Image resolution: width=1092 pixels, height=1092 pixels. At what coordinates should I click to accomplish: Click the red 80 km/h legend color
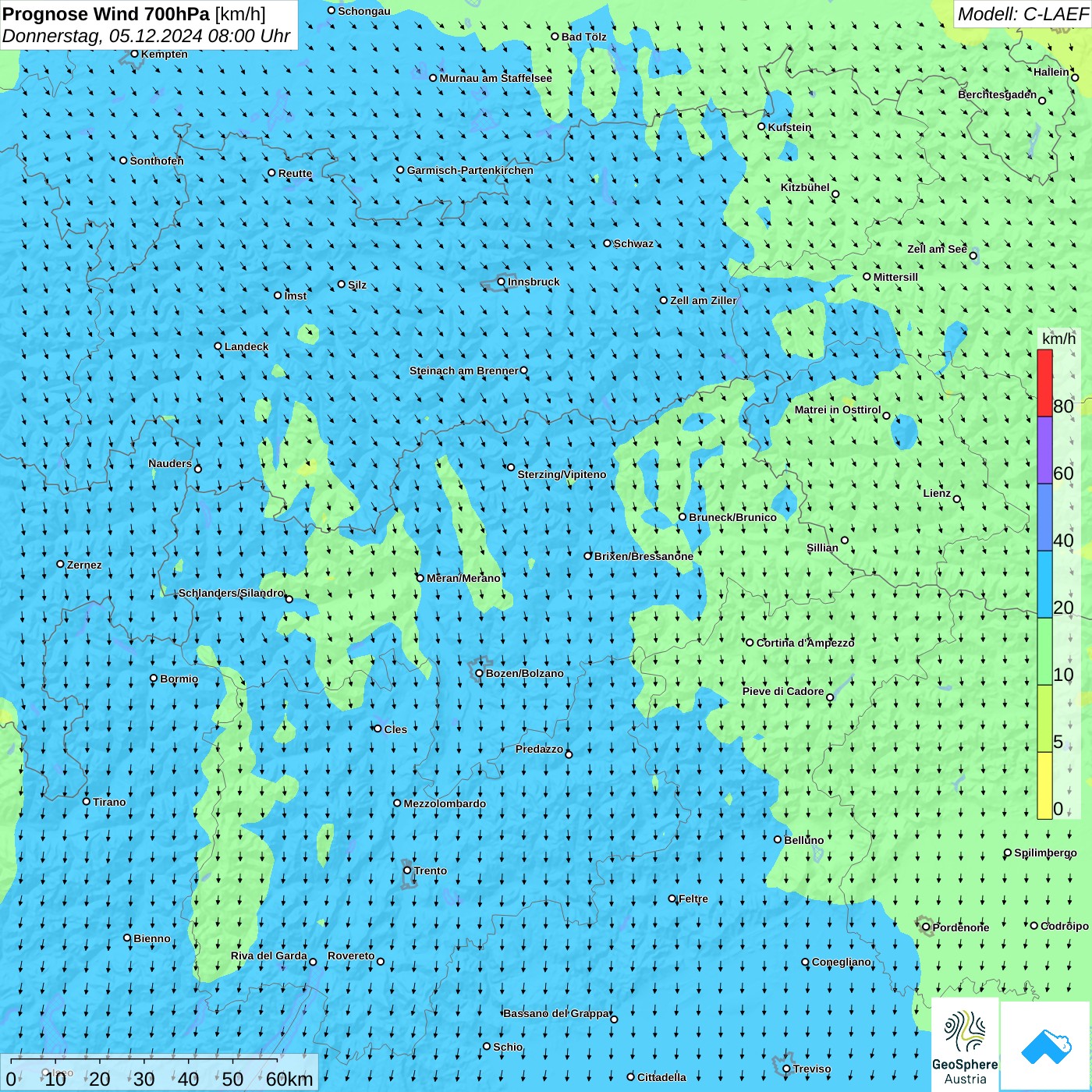coord(1044,383)
